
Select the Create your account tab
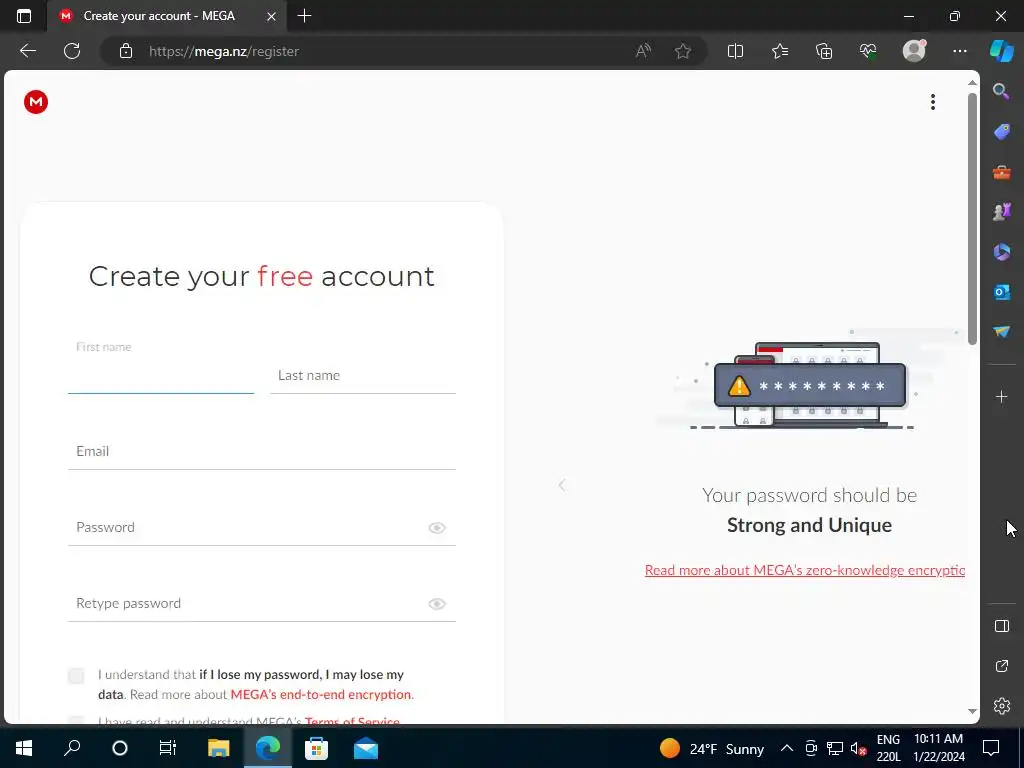pos(159,16)
